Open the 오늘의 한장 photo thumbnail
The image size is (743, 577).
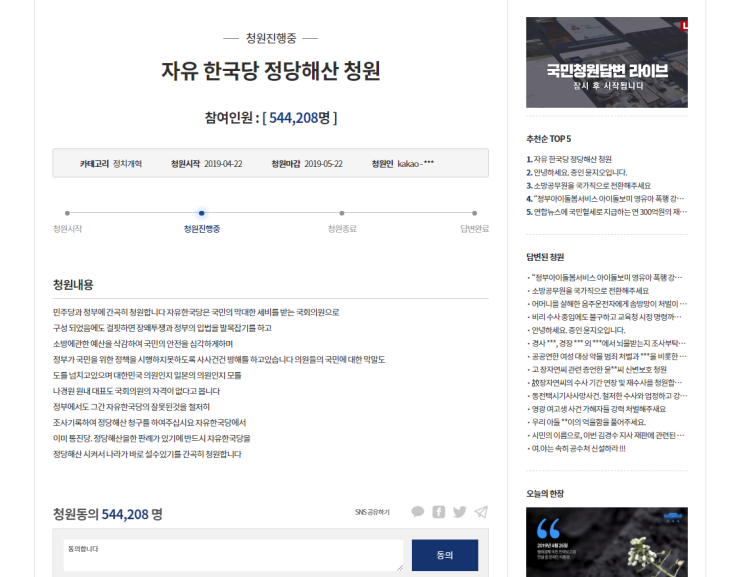607,542
